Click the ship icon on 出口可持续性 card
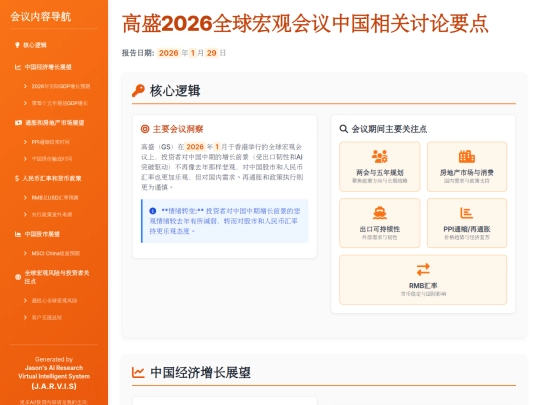 [380, 213]
